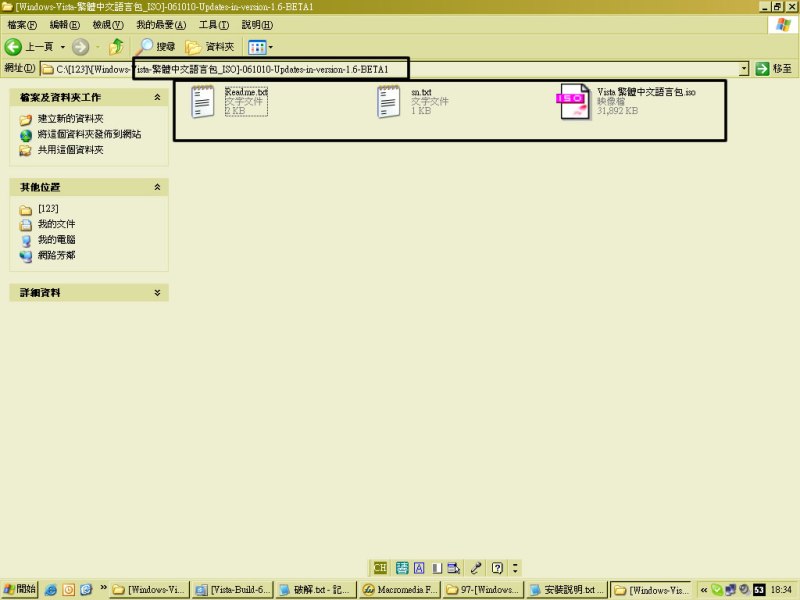Switch to Vista-Build-6 taskbar window

[234, 590]
